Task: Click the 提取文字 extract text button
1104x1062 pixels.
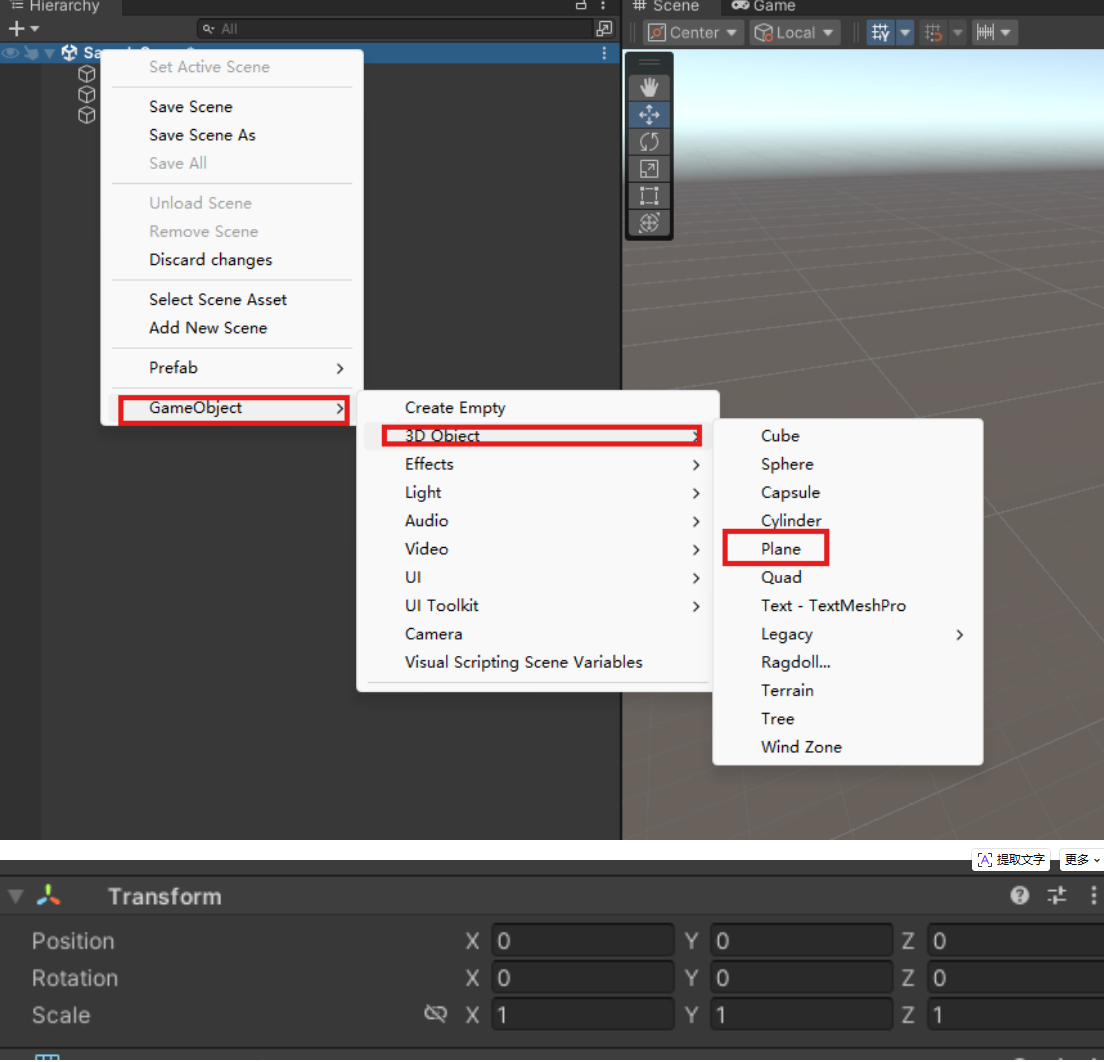Action: point(1011,860)
